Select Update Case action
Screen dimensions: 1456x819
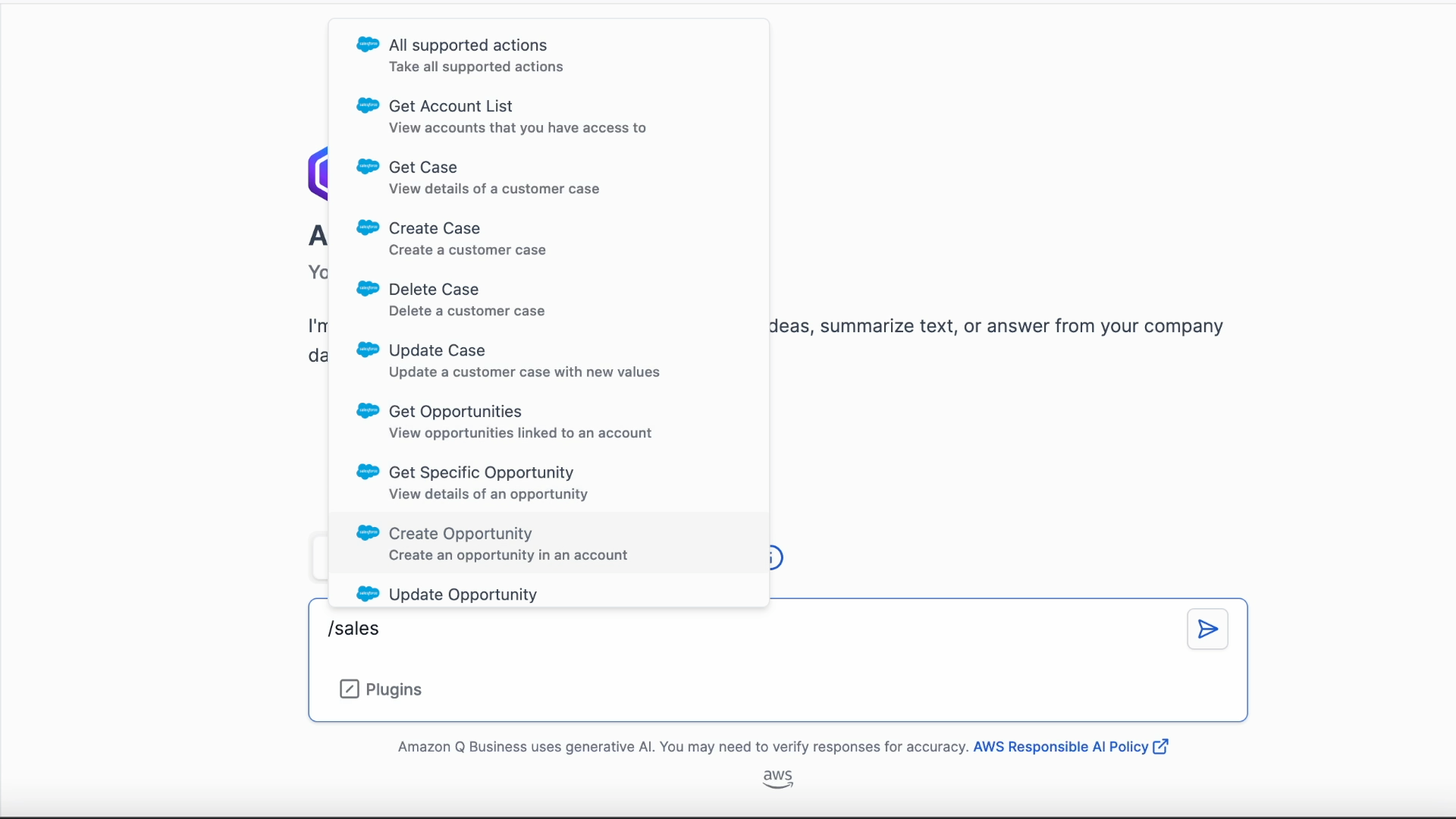click(x=436, y=350)
